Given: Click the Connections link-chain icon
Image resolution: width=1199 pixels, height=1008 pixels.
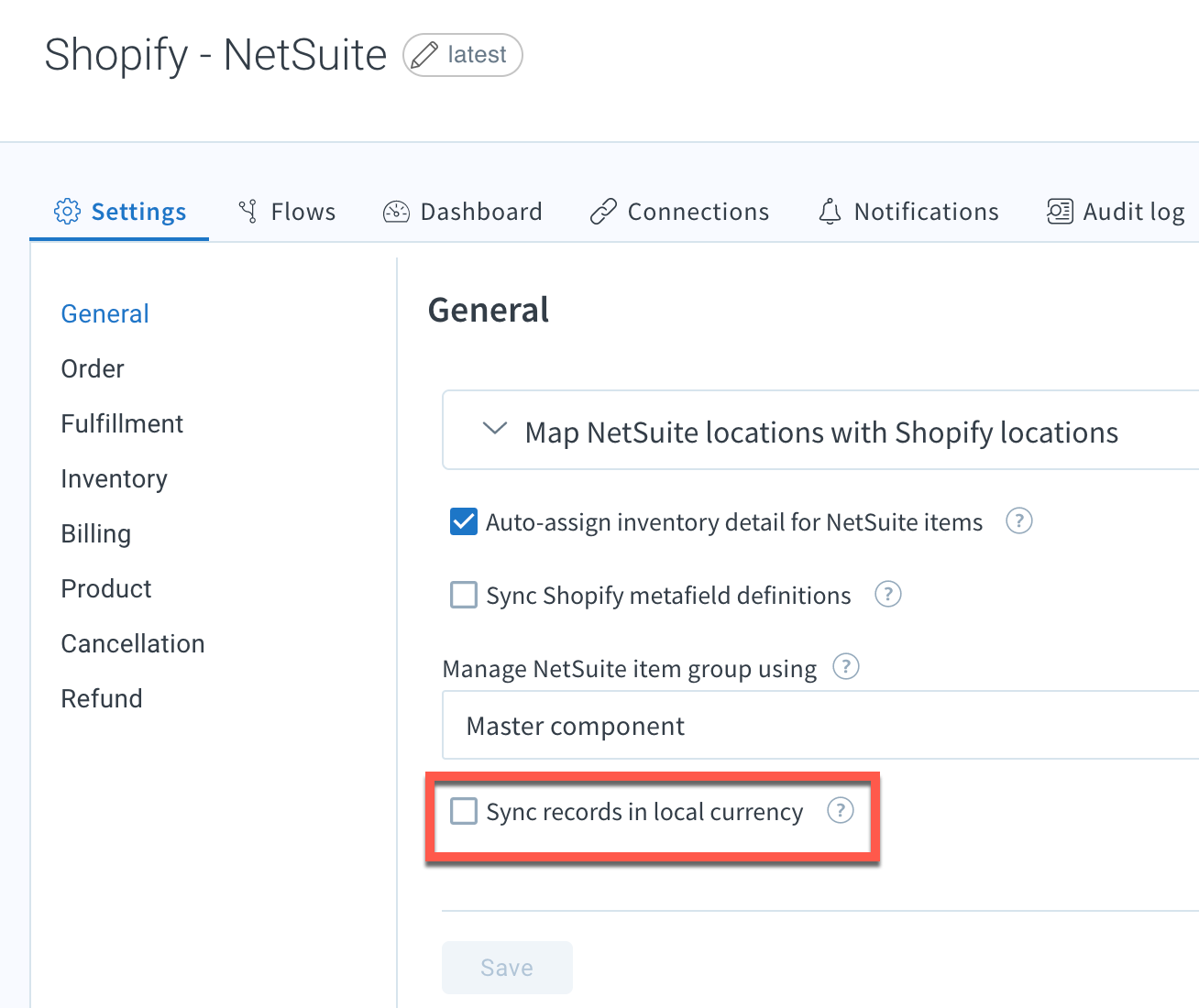Looking at the screenshot, I should coord(603,212).
